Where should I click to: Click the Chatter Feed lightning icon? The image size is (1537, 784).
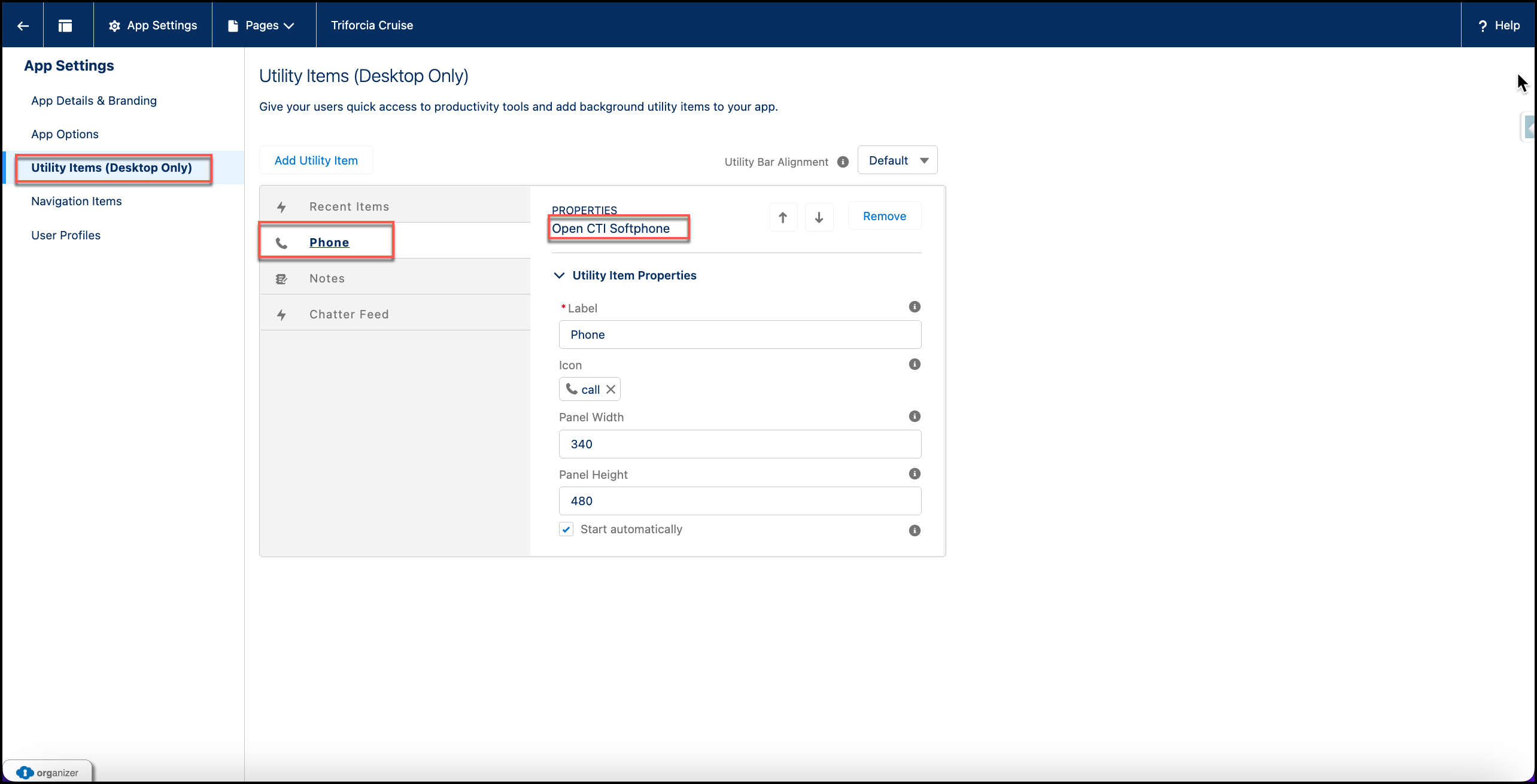tap(281, 315)
